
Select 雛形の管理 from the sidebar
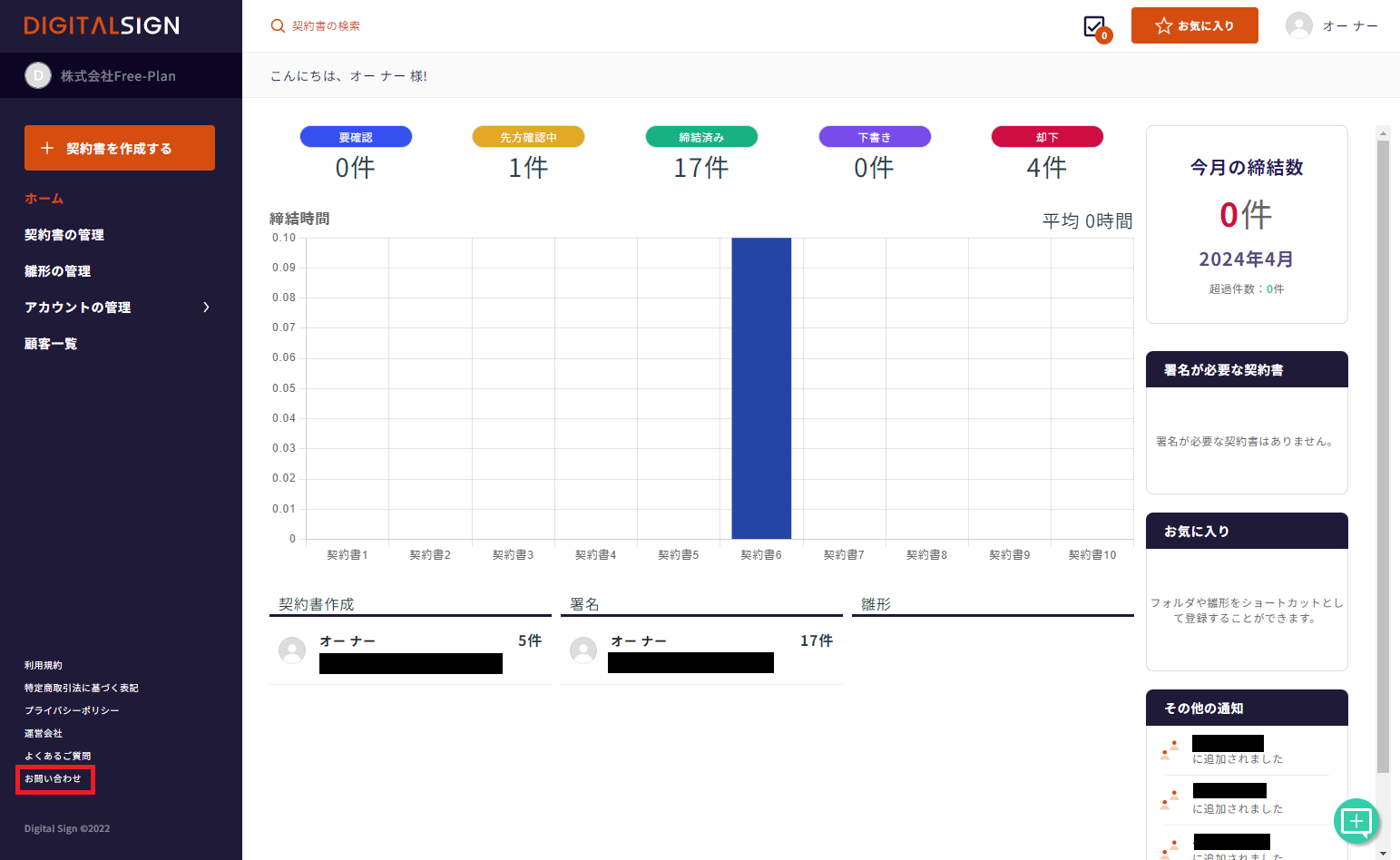click(x=57, y=271)
